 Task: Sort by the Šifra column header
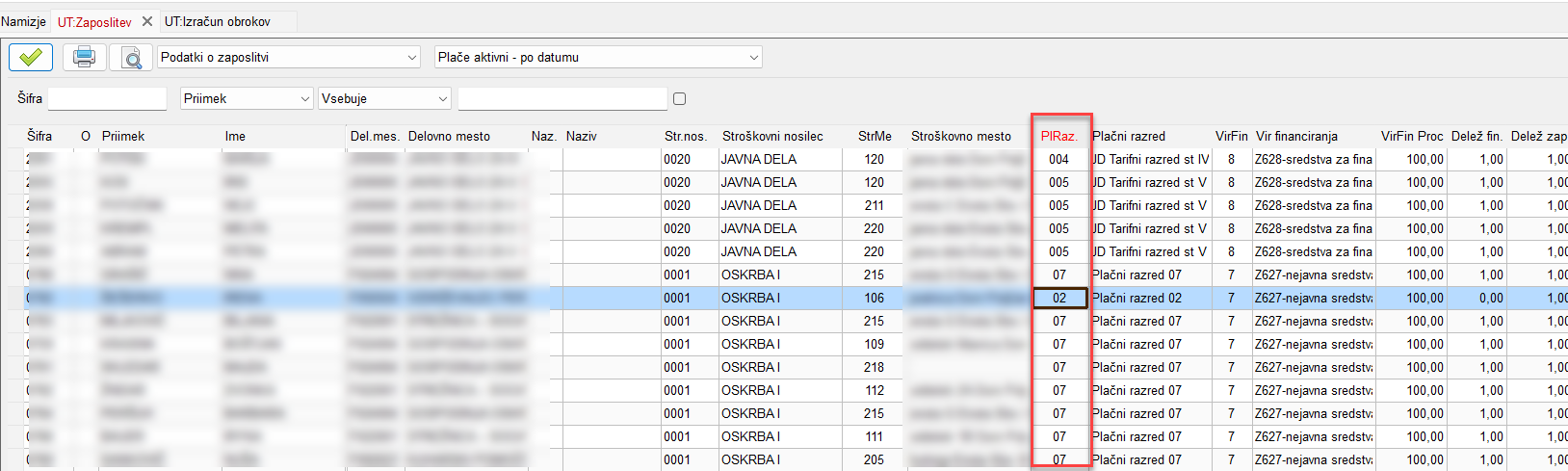click(x=39, y=136)
